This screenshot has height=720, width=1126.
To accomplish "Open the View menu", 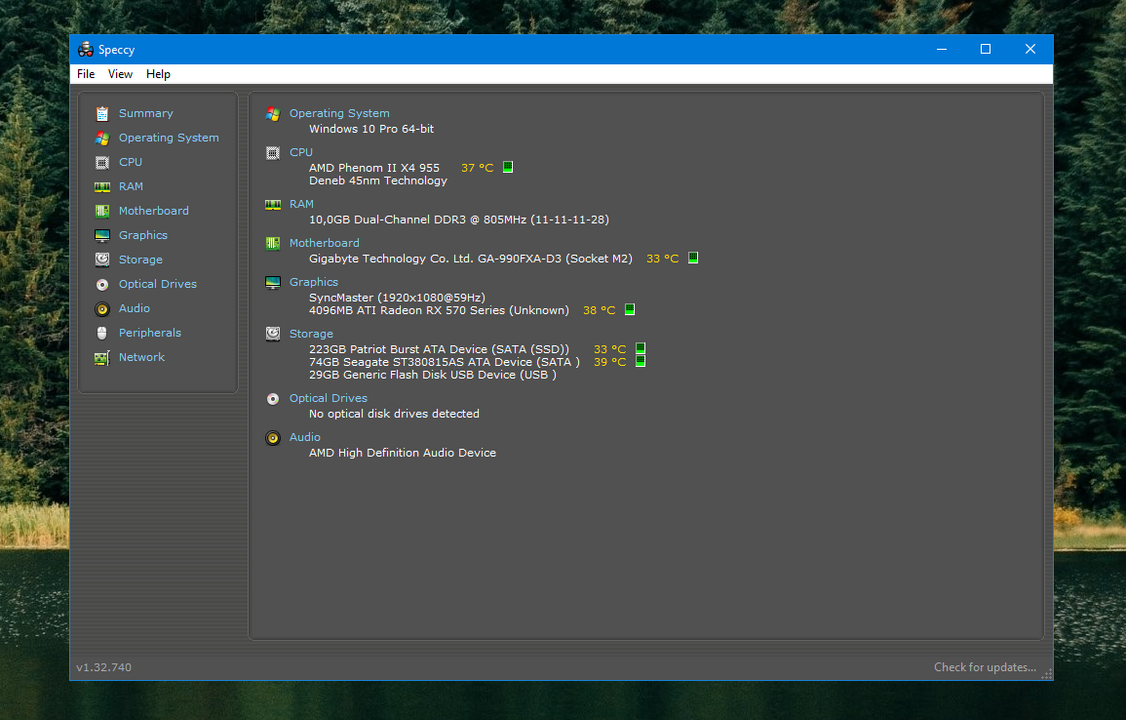I will pyautogui.click(x=120, y=74).
